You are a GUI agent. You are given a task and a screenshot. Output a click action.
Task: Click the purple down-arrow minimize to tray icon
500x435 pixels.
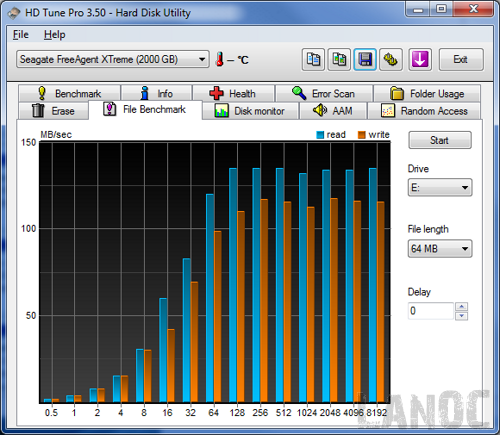tap(420, 60)
